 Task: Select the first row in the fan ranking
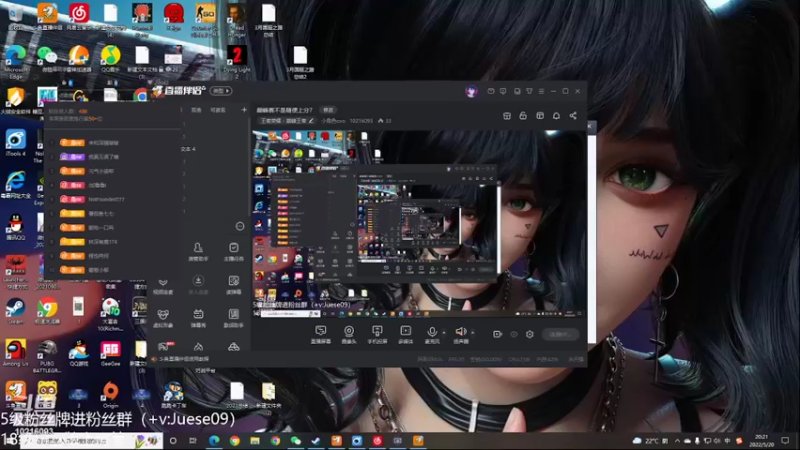(112, 143)
